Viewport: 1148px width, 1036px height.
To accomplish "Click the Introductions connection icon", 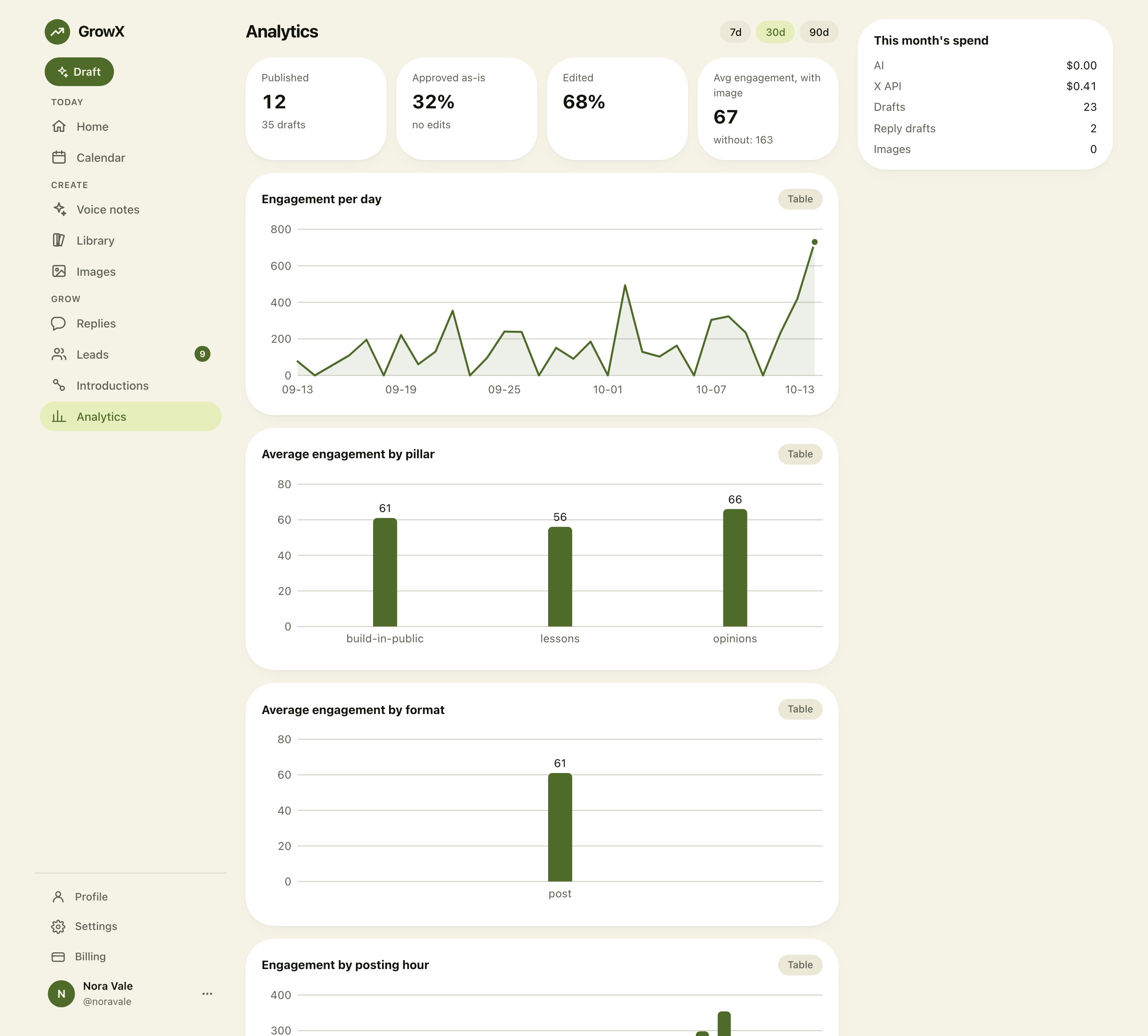I will (59, 385).
